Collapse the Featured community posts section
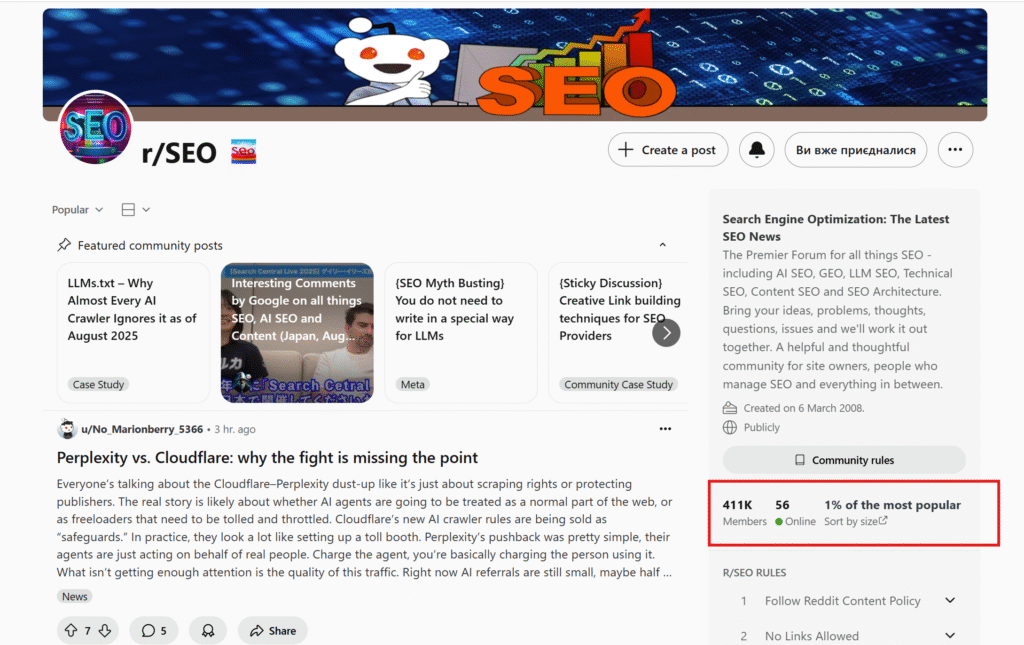This screenshot has height=645, width=1024. coord(662,245)
